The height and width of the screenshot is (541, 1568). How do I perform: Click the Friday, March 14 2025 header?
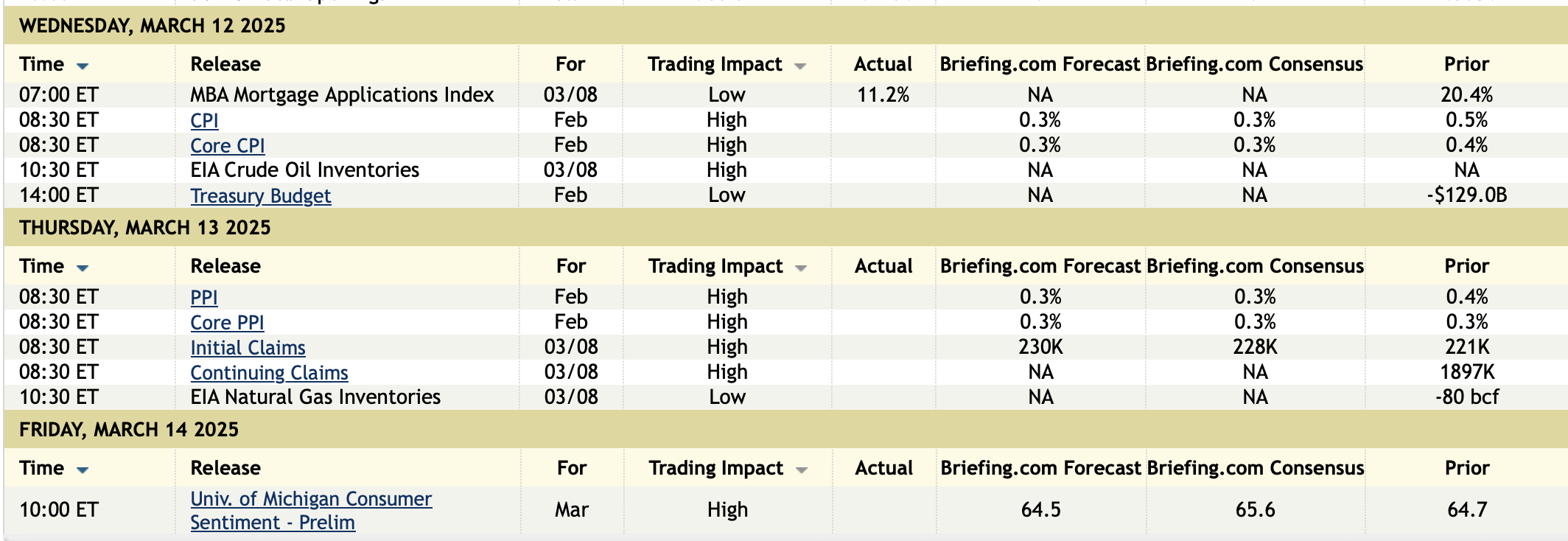(x=129, y=430)
